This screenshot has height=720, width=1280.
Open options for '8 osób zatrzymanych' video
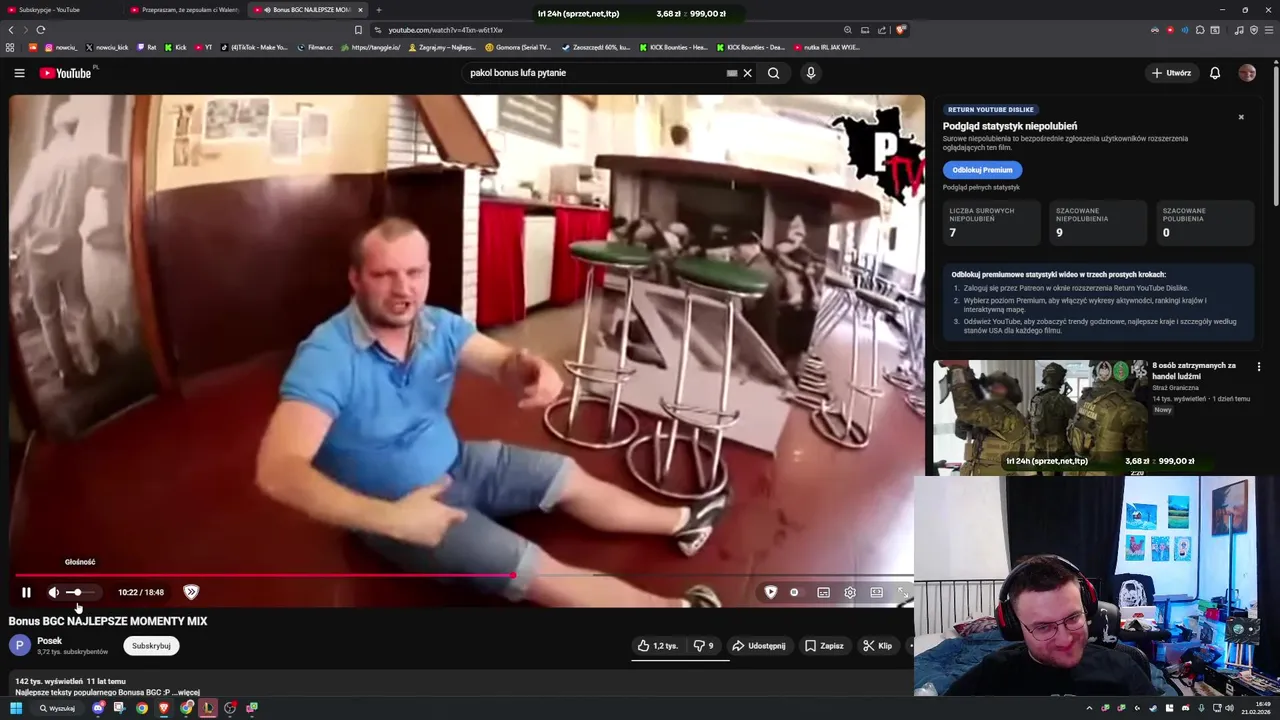(x=1259, y=367)
